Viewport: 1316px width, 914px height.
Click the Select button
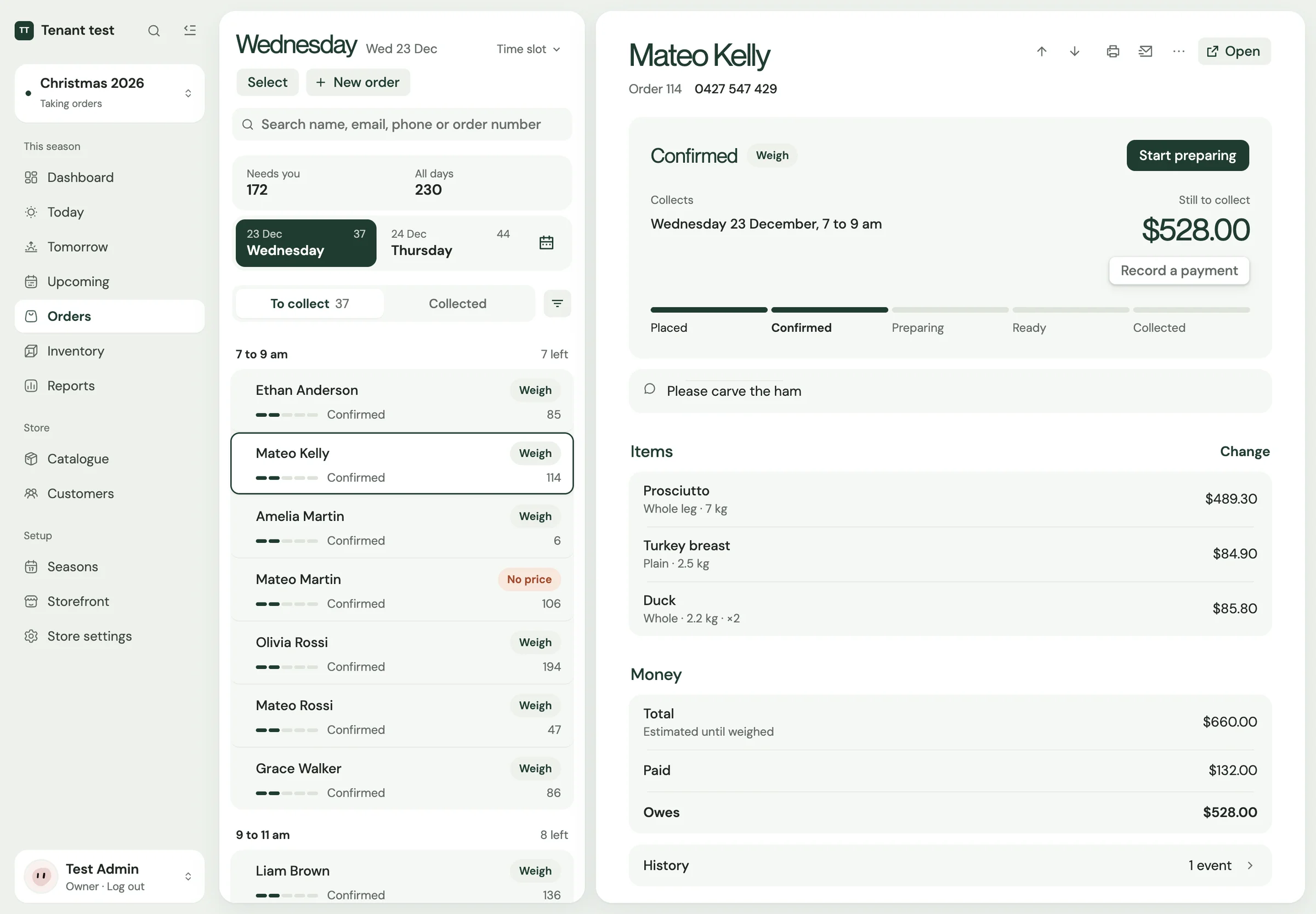(x=268, y=82)
